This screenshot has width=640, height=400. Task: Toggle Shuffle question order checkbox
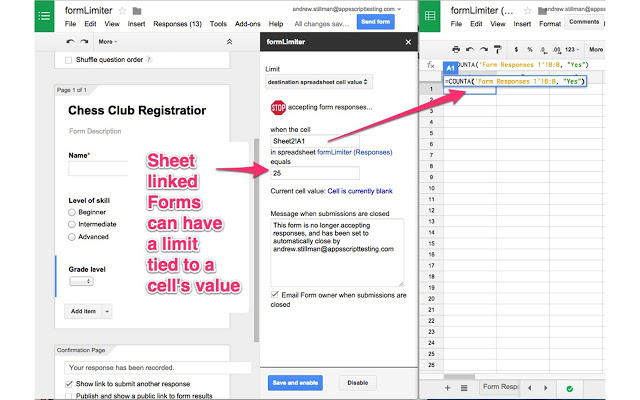(69, 60)
